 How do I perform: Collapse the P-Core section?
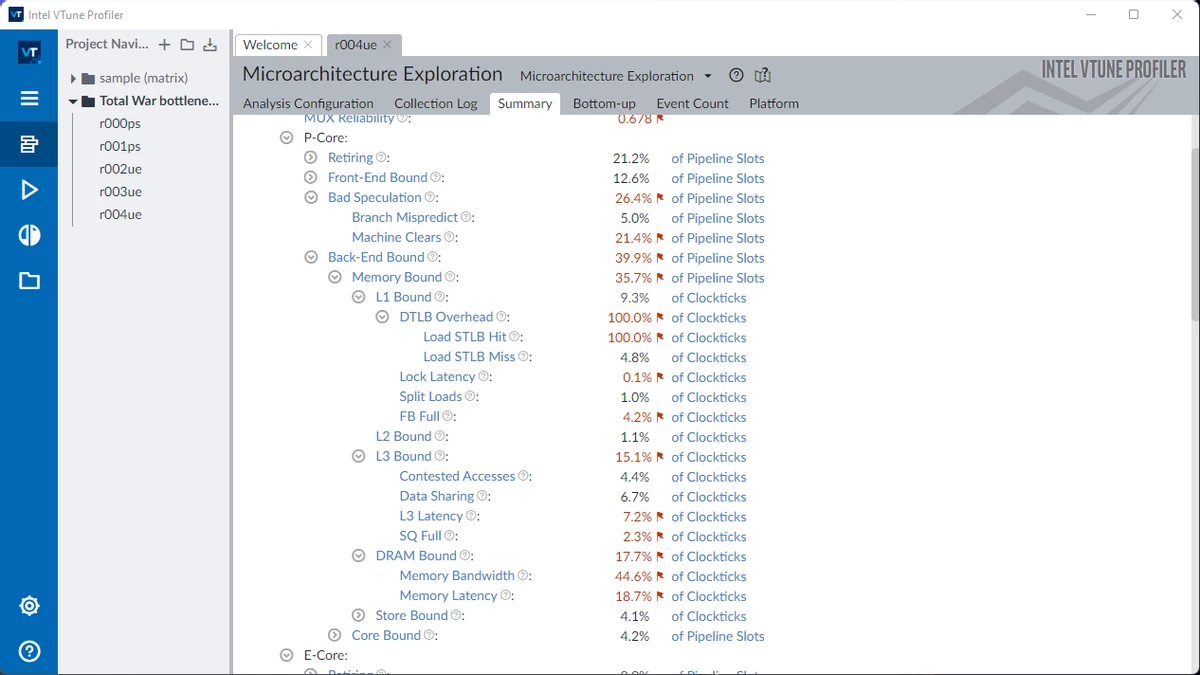(x=286, y=138)
